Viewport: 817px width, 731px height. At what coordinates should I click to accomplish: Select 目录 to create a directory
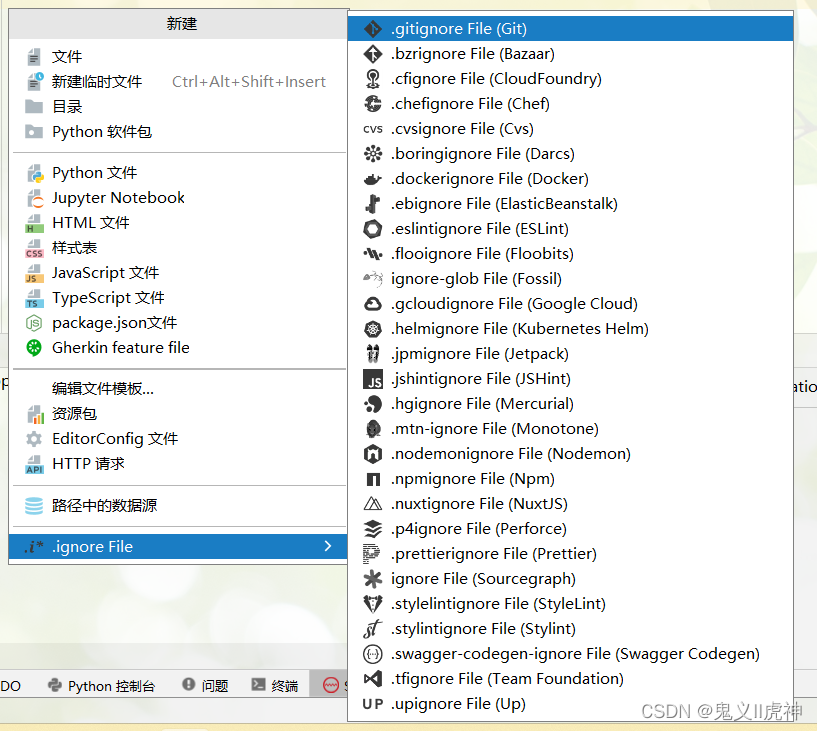178,106
